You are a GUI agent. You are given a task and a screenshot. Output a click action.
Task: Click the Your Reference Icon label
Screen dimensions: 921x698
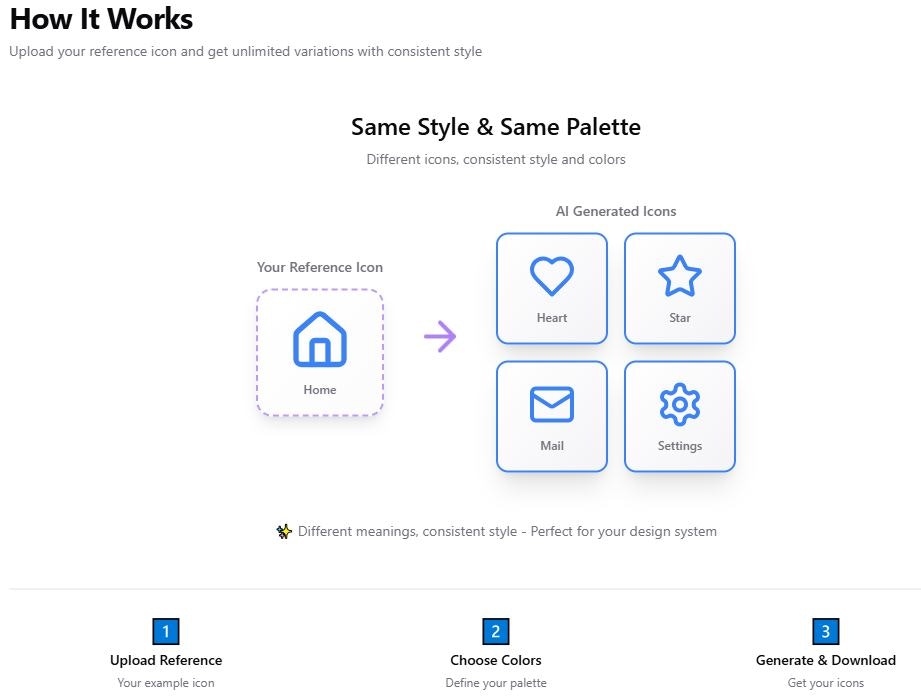pyautogui.click(x=319, y=267)
